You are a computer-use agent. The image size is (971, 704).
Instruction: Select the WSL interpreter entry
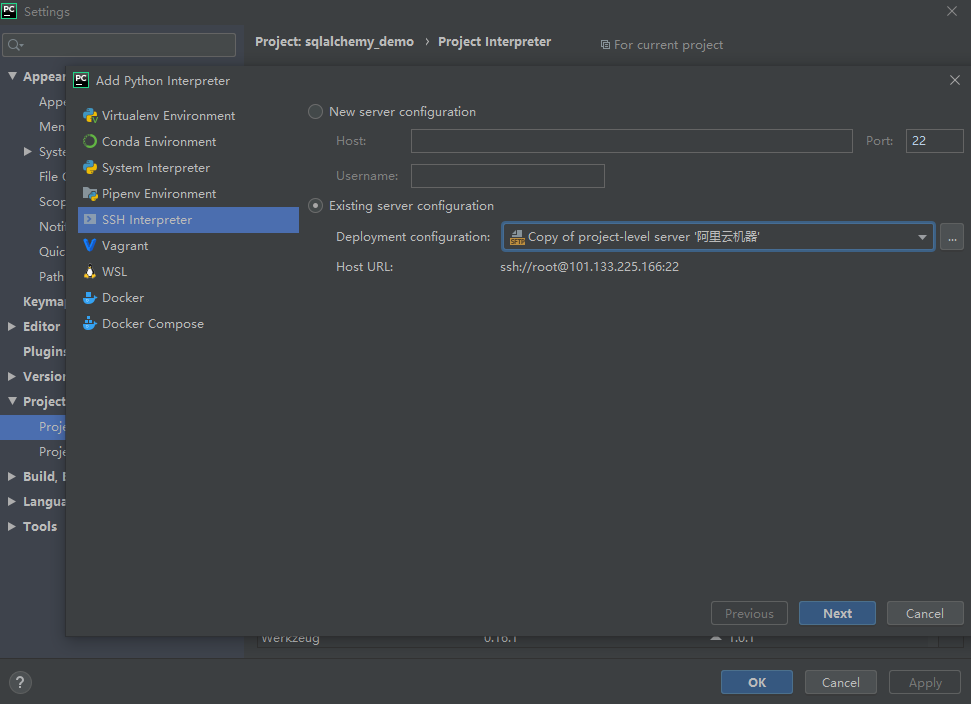coord(188,272)
